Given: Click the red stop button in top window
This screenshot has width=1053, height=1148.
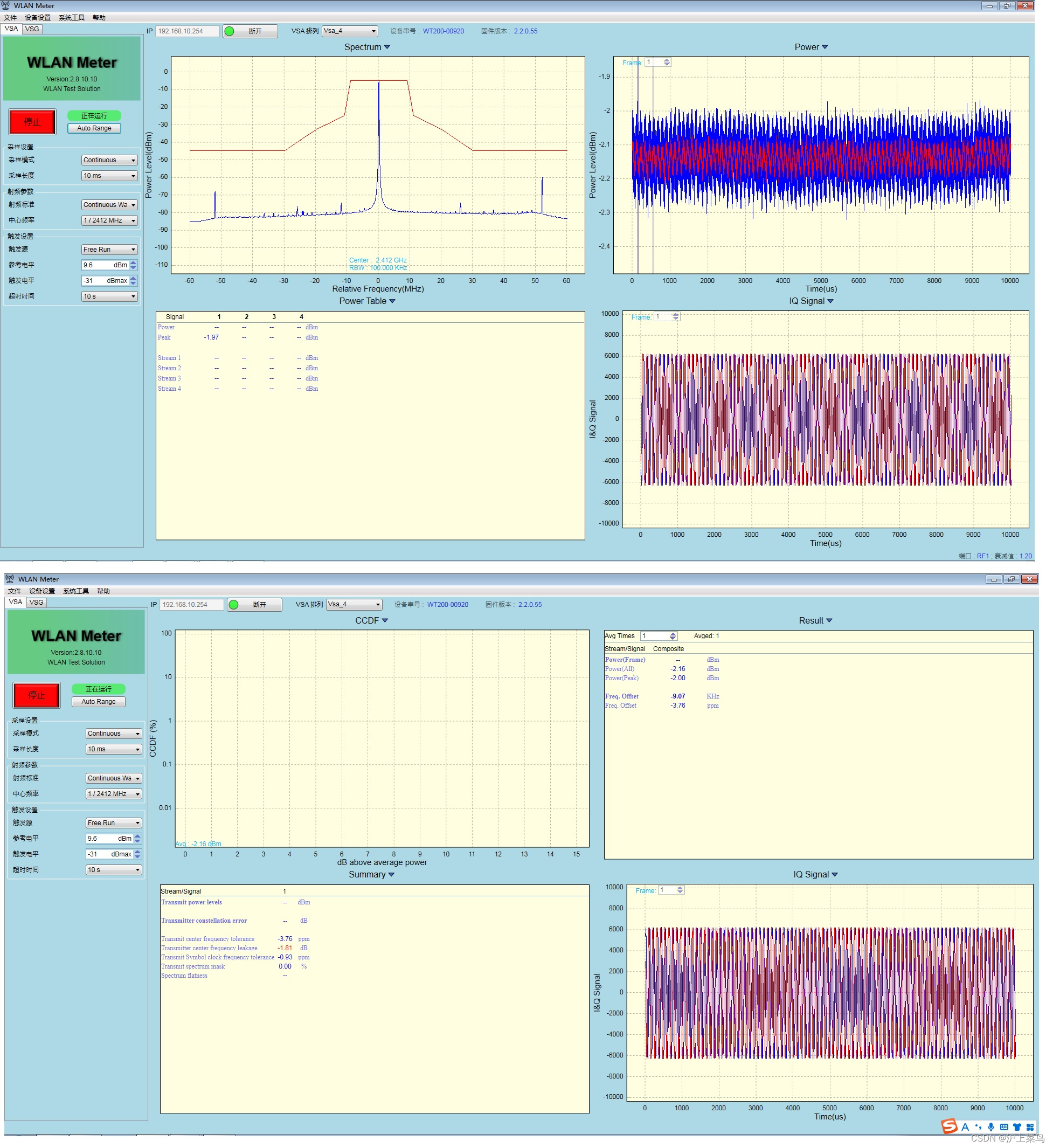Looking at the screenshot, I should point(32,121).
